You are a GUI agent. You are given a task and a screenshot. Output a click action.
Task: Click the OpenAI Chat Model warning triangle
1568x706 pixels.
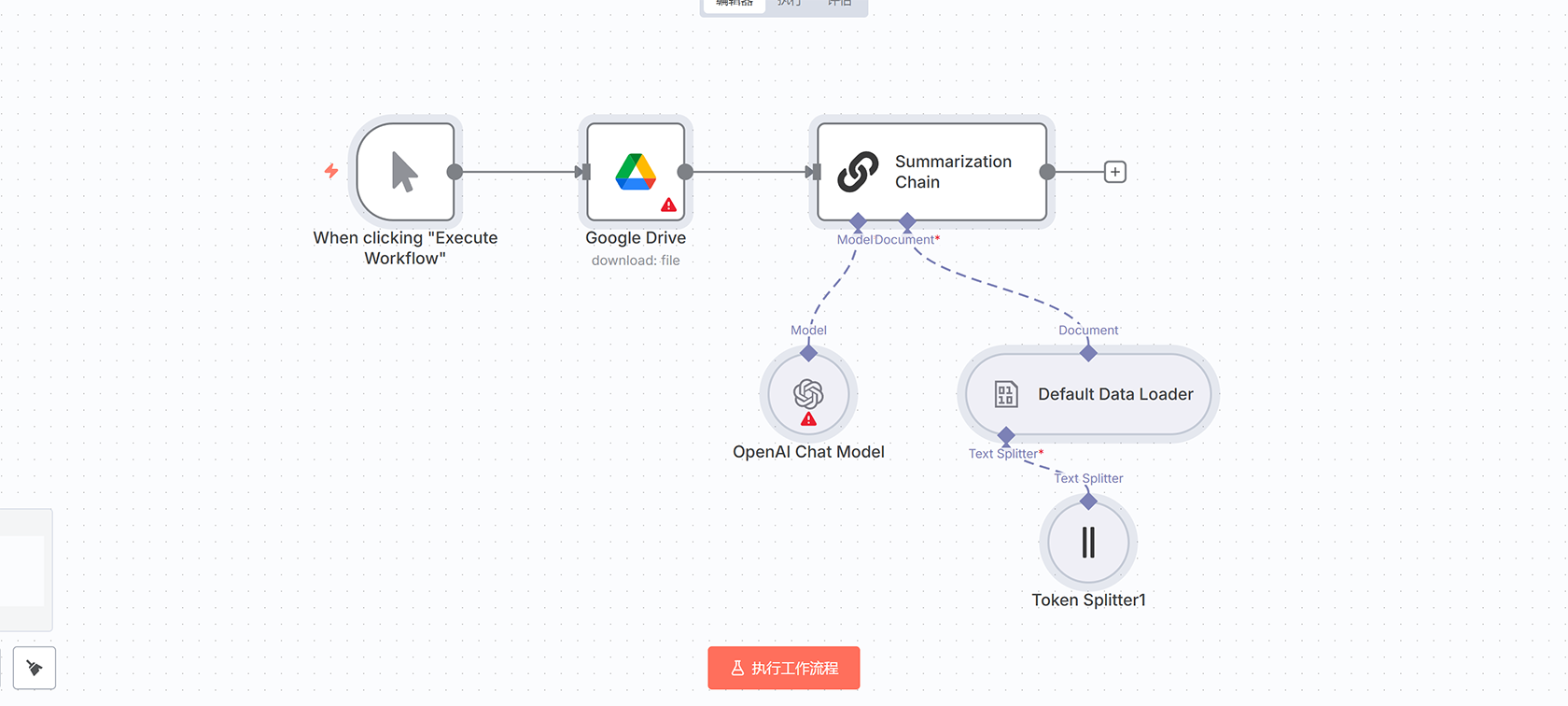[808, 419]
